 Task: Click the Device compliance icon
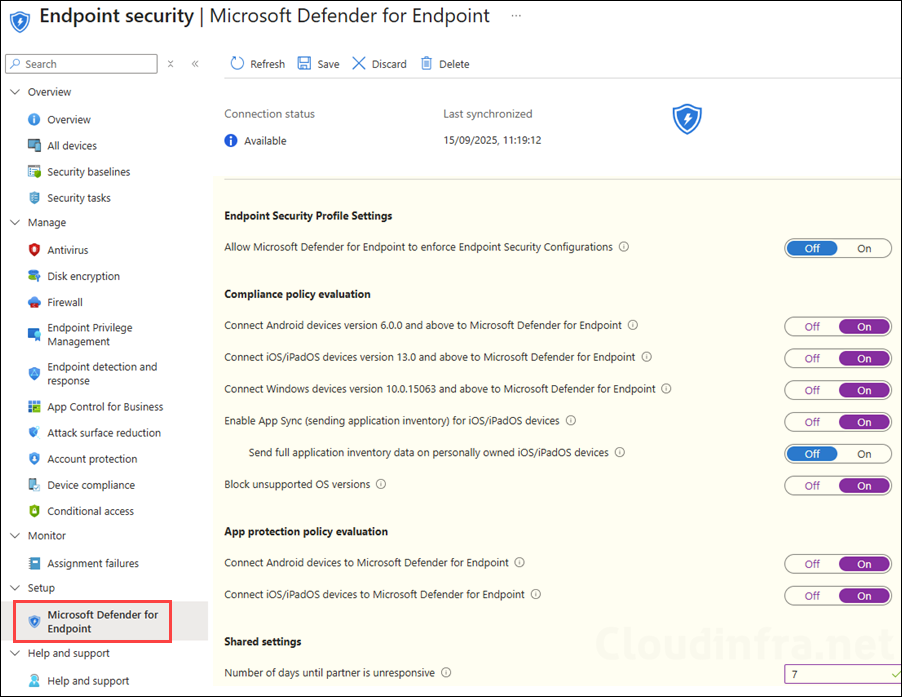[35, 485]
